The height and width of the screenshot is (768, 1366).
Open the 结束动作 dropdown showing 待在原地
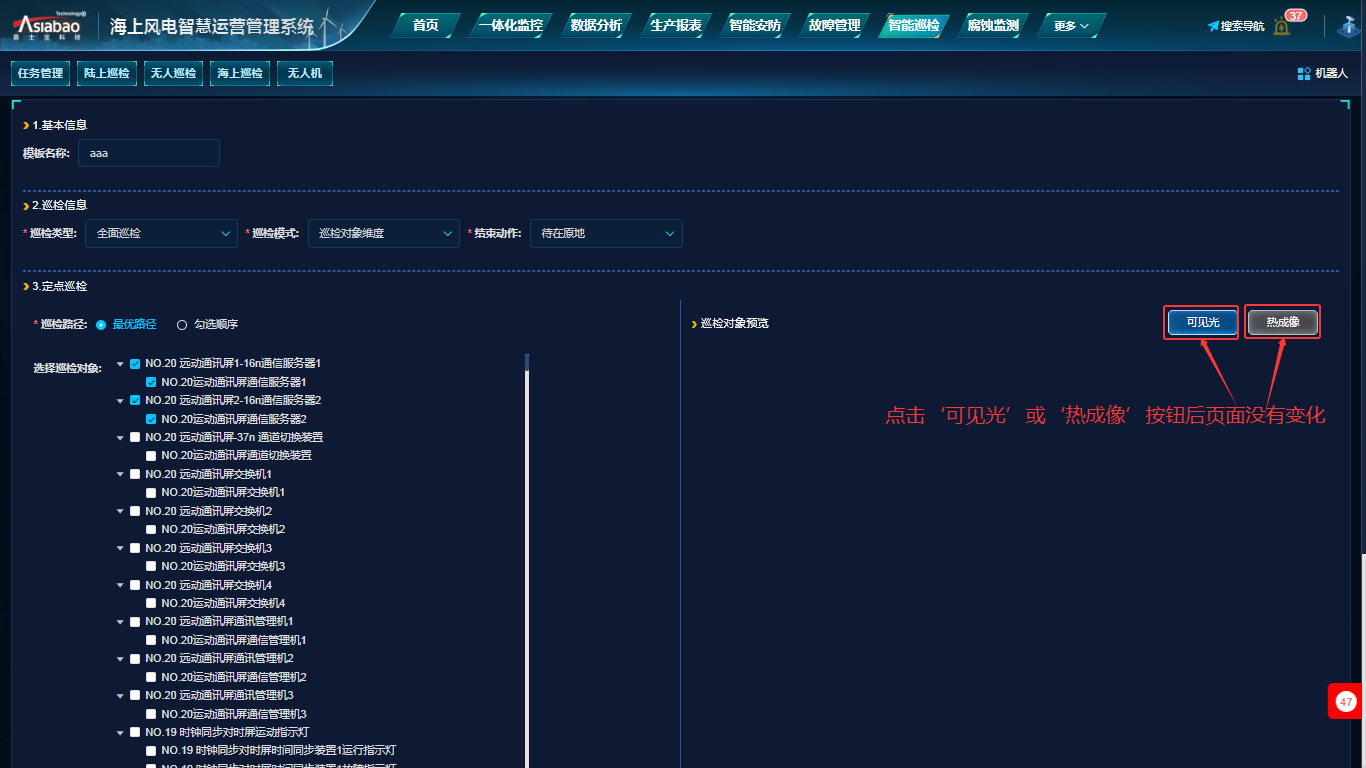pos(606,233)
